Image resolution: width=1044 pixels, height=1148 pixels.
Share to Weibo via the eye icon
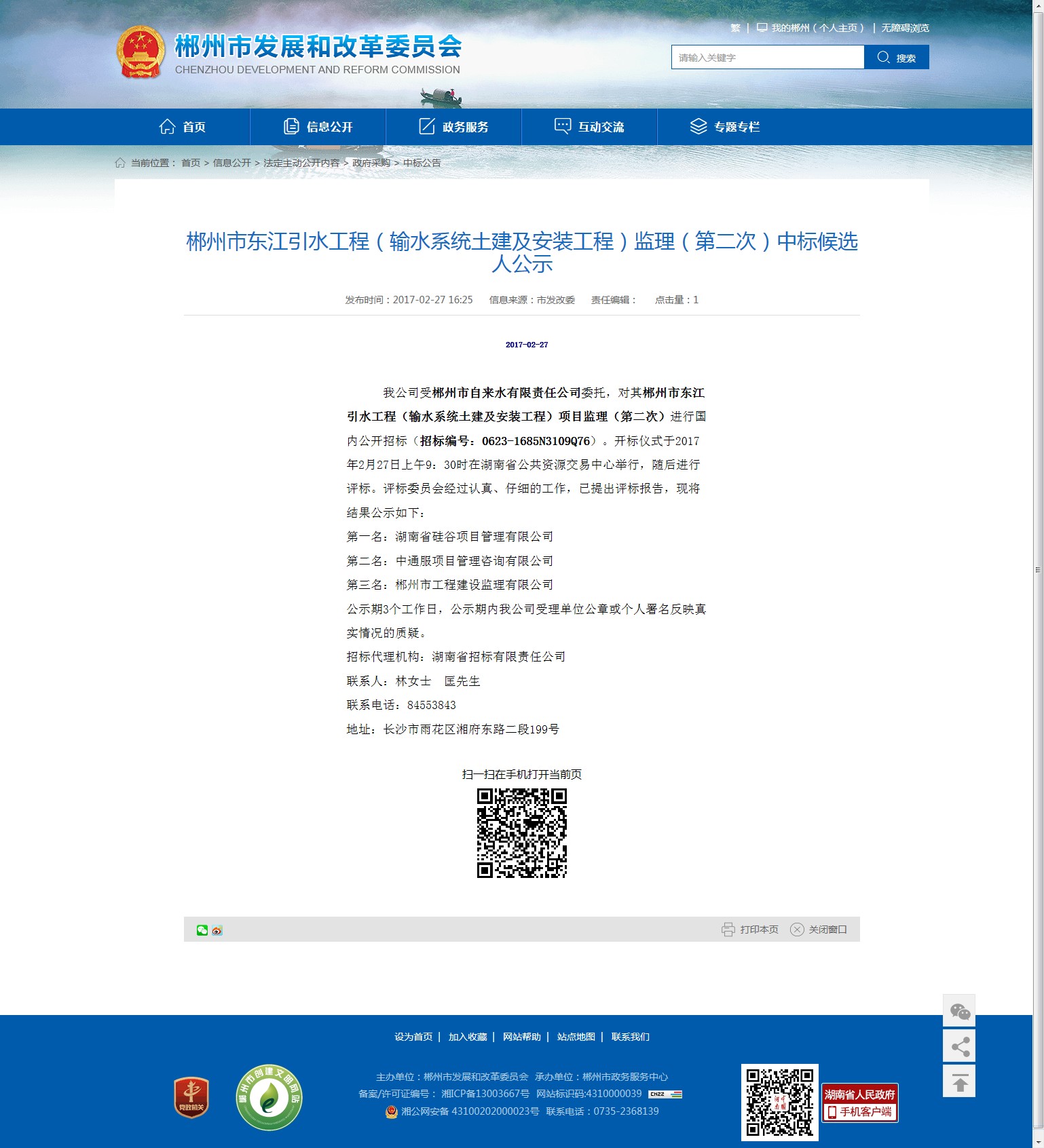tap(217, 930)
